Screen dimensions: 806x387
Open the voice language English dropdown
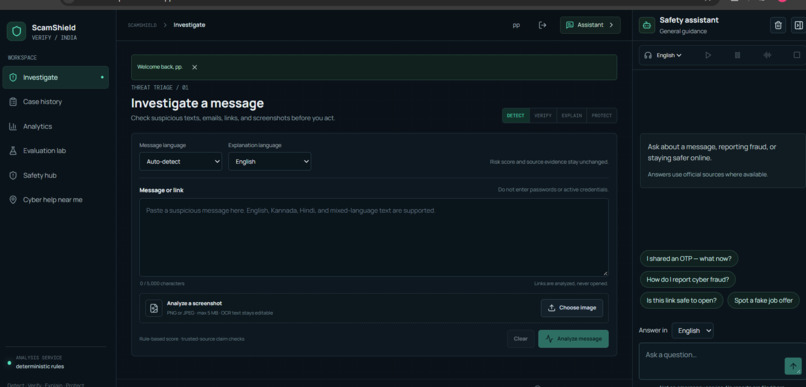669,55
